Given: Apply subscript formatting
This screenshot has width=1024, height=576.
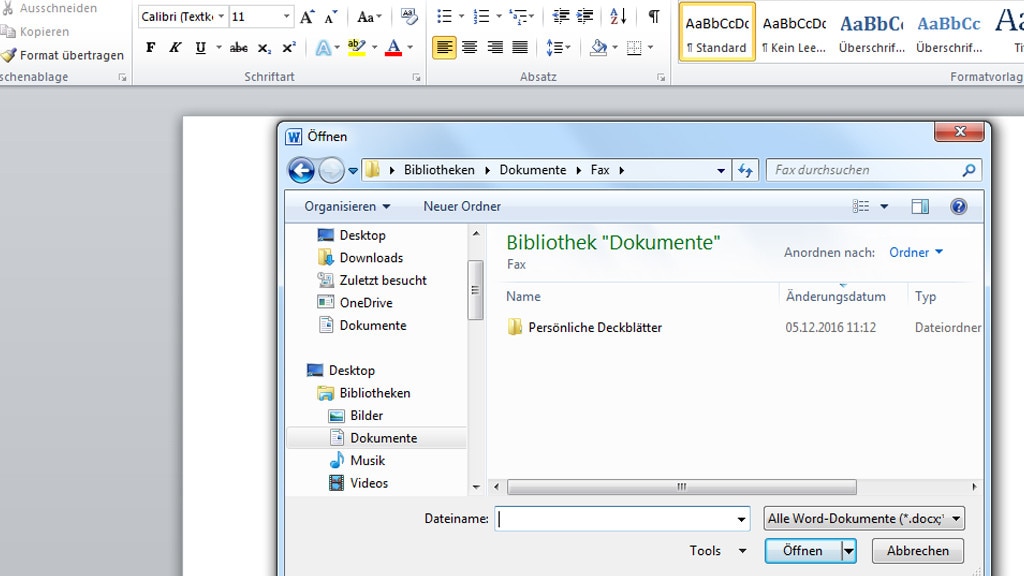Looking at the screenshot, I should [264, 48].
